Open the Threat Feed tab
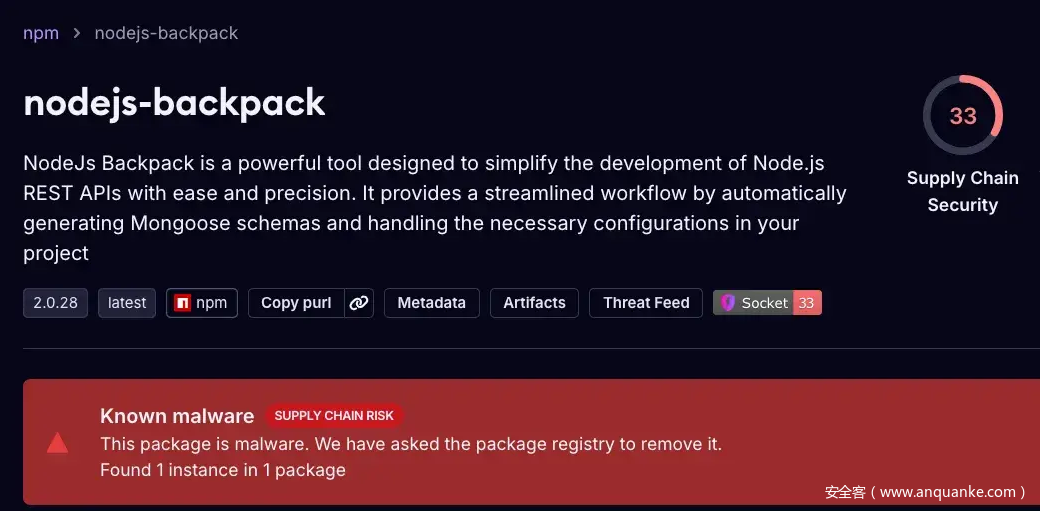1041x511 pixels. click(646, 303)
